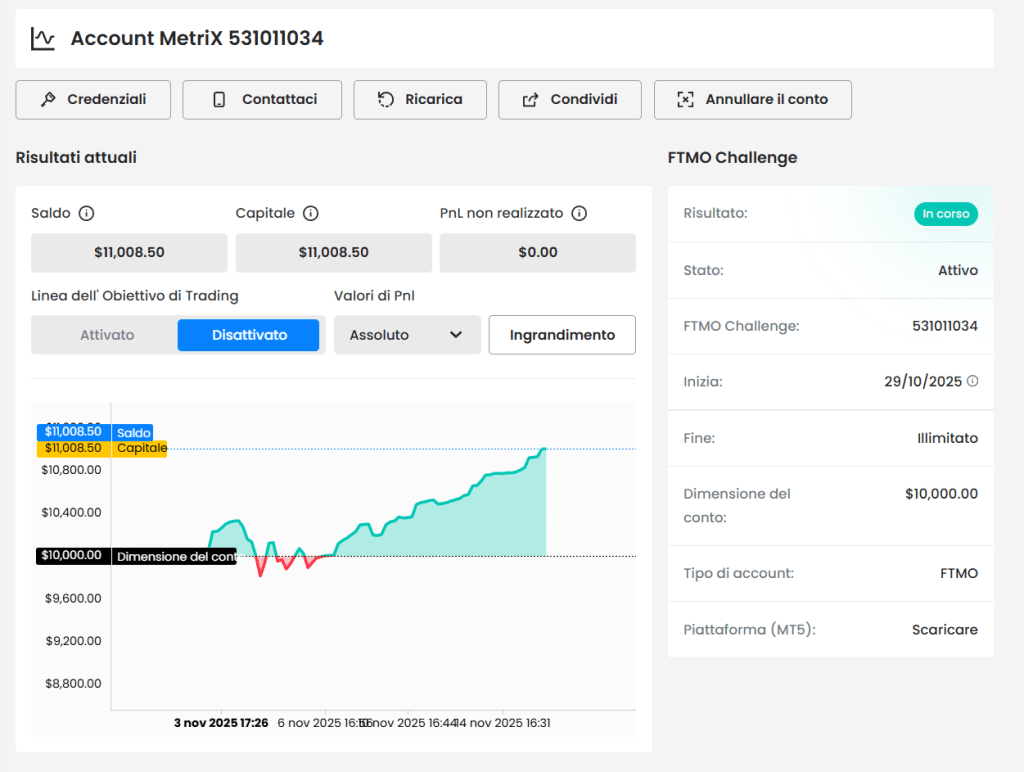Image resolution: width=1024 pixels, height=772 pixels.
Task: Click the Ingrandimento button
Action: coord(561,335)
